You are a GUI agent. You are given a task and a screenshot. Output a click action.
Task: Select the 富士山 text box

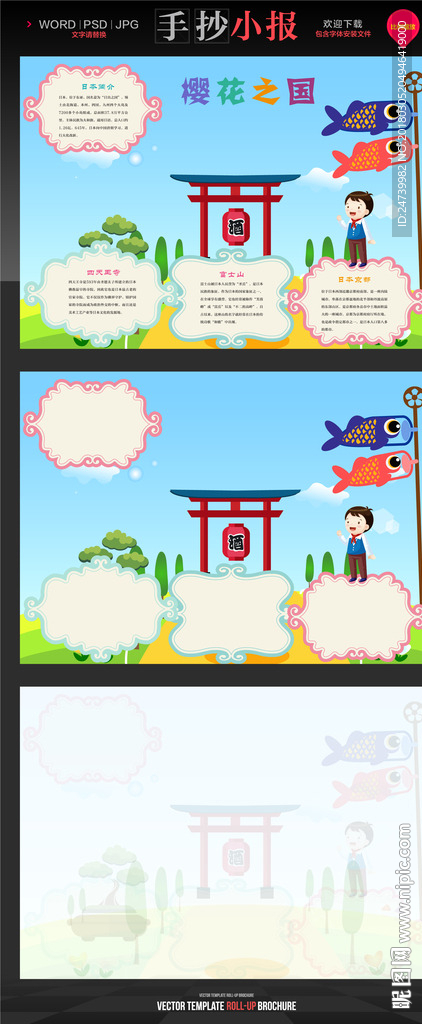click(x=231, y=297)
